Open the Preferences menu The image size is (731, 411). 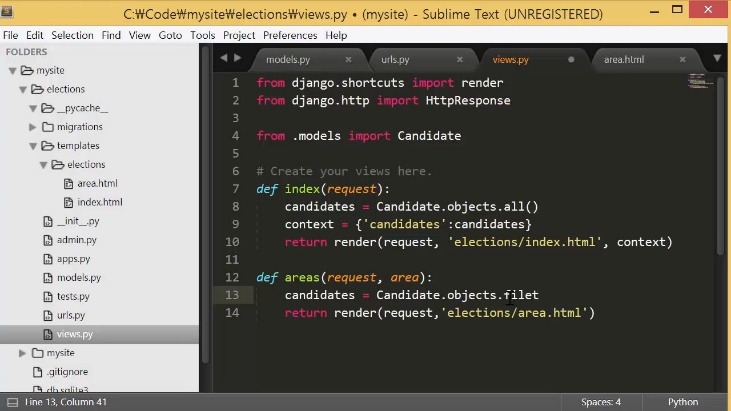tap(290, 35)
